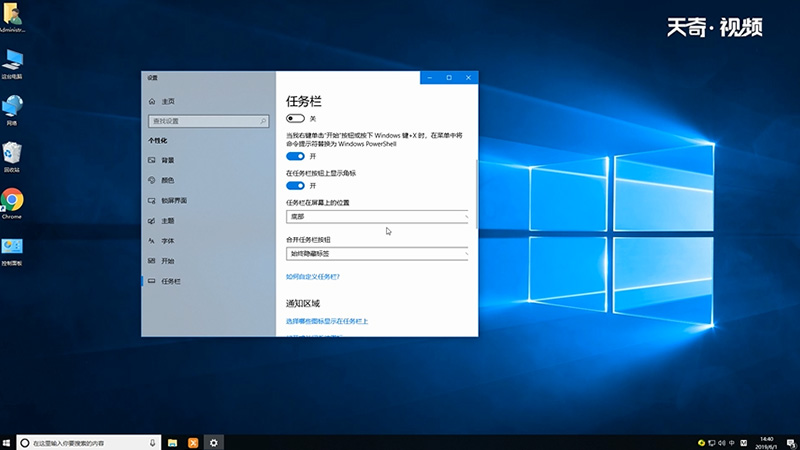800x450 pixels.
Task: Open the volume speaker tray icon
Action: point(721,443)
